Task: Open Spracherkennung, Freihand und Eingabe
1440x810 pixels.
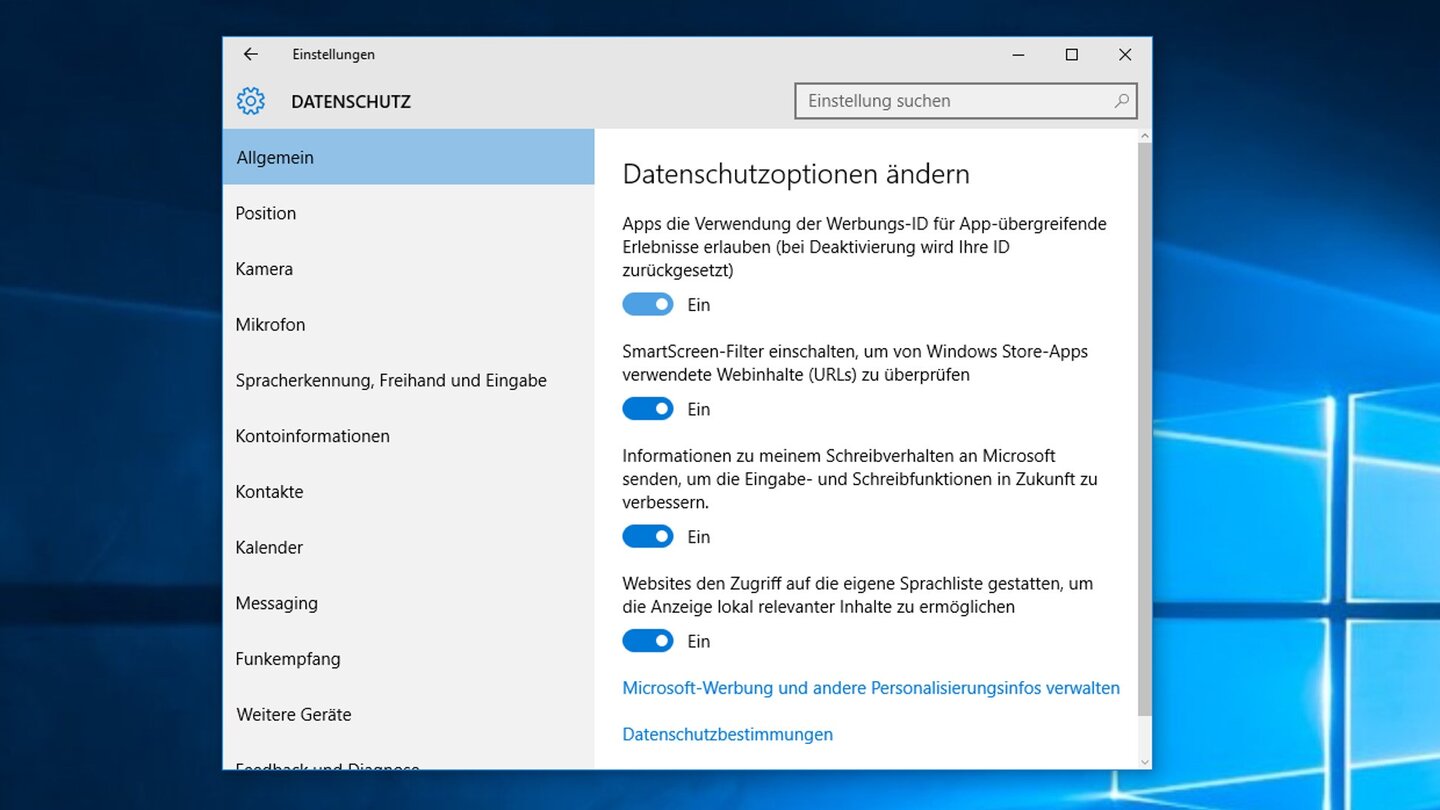Action: tap(409, 381)
